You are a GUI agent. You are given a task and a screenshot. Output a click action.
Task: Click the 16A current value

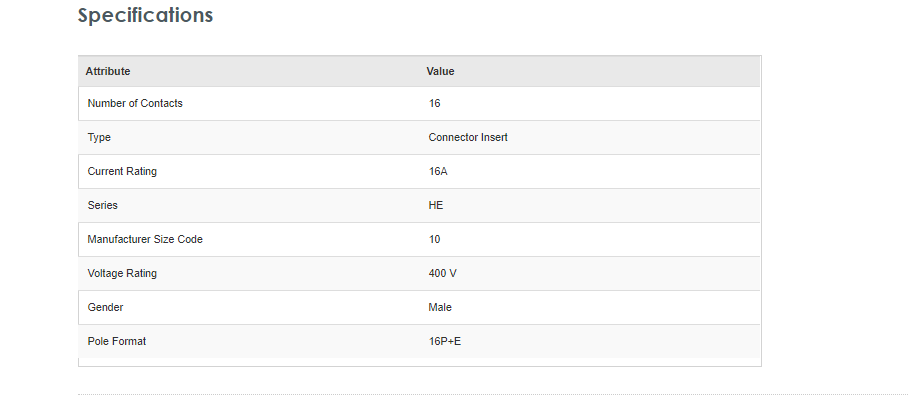click(438, 171)
